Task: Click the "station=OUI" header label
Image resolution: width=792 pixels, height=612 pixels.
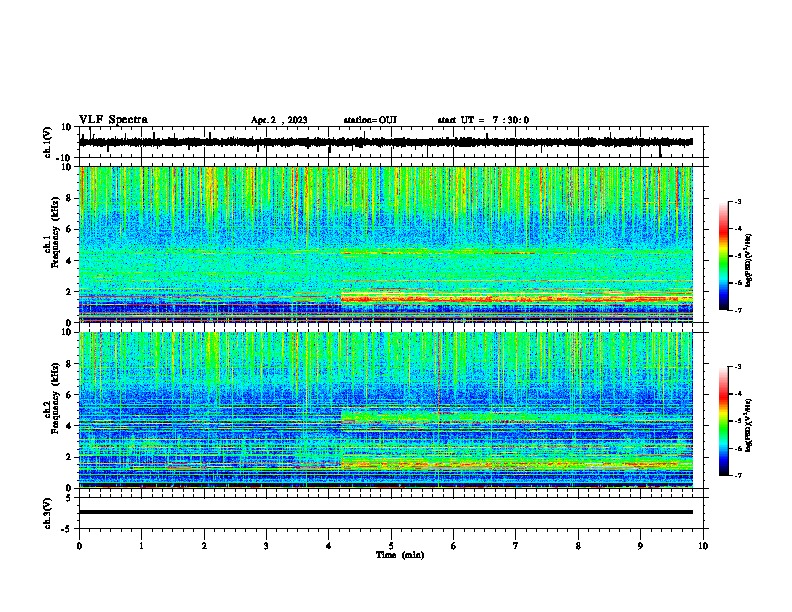Action: [x=370, y=120]
